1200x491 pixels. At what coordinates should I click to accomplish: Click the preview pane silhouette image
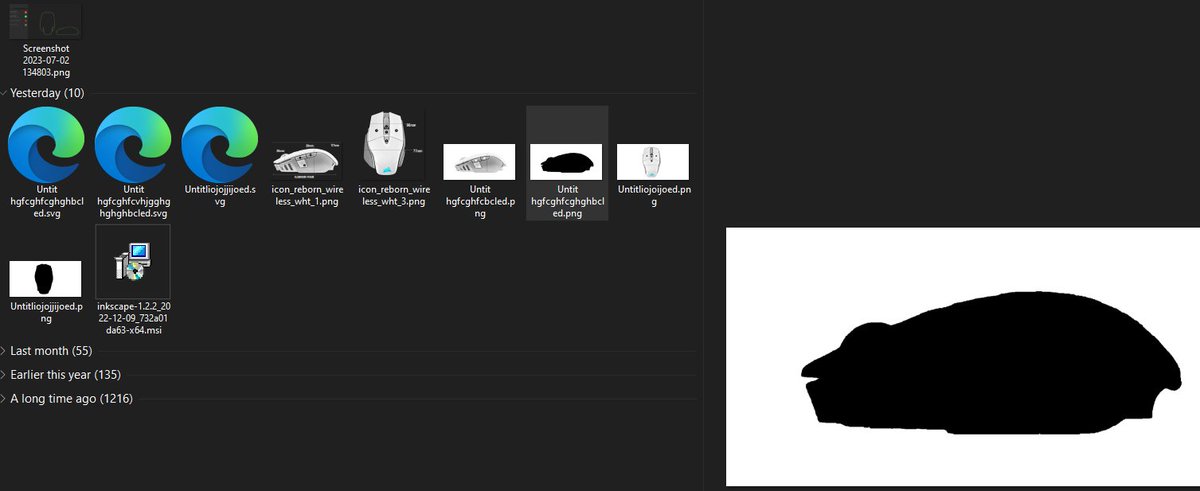coord(962,356)
